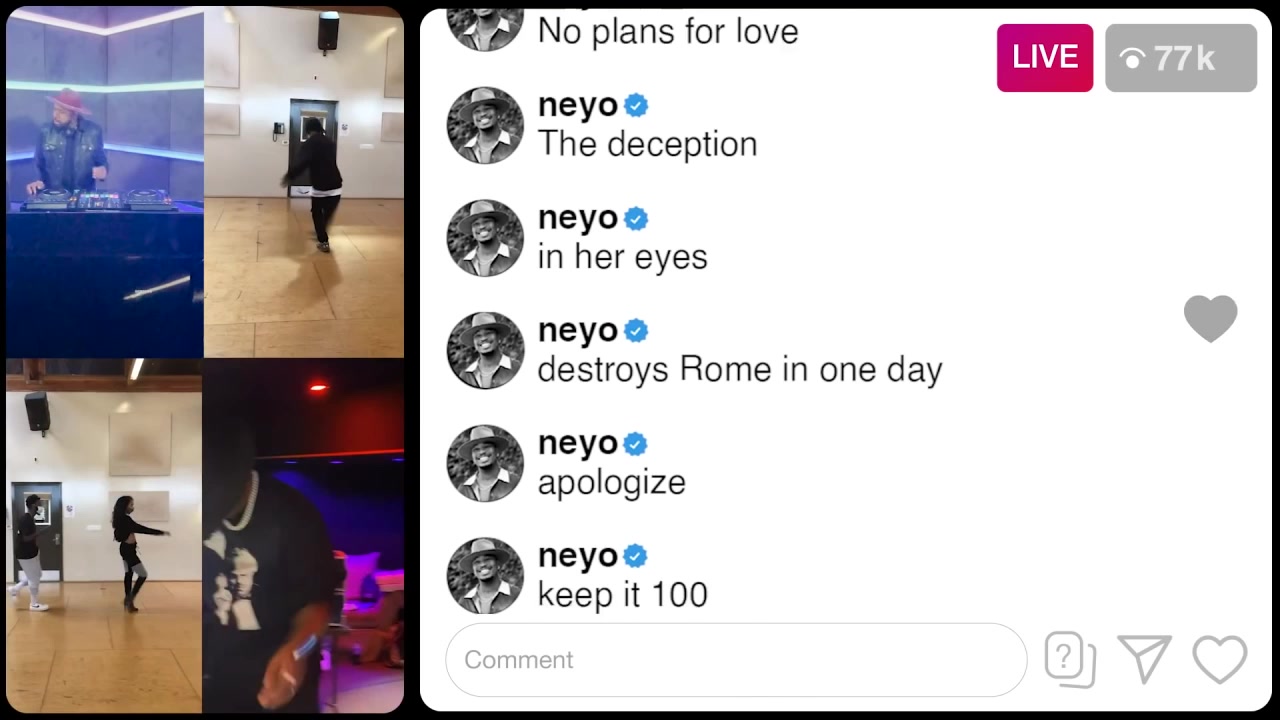The height and width of the screenshot is (720, 1280).
Task: Open neyo avatar next to 'in her eyes'
Action: (x=485, y=238)
